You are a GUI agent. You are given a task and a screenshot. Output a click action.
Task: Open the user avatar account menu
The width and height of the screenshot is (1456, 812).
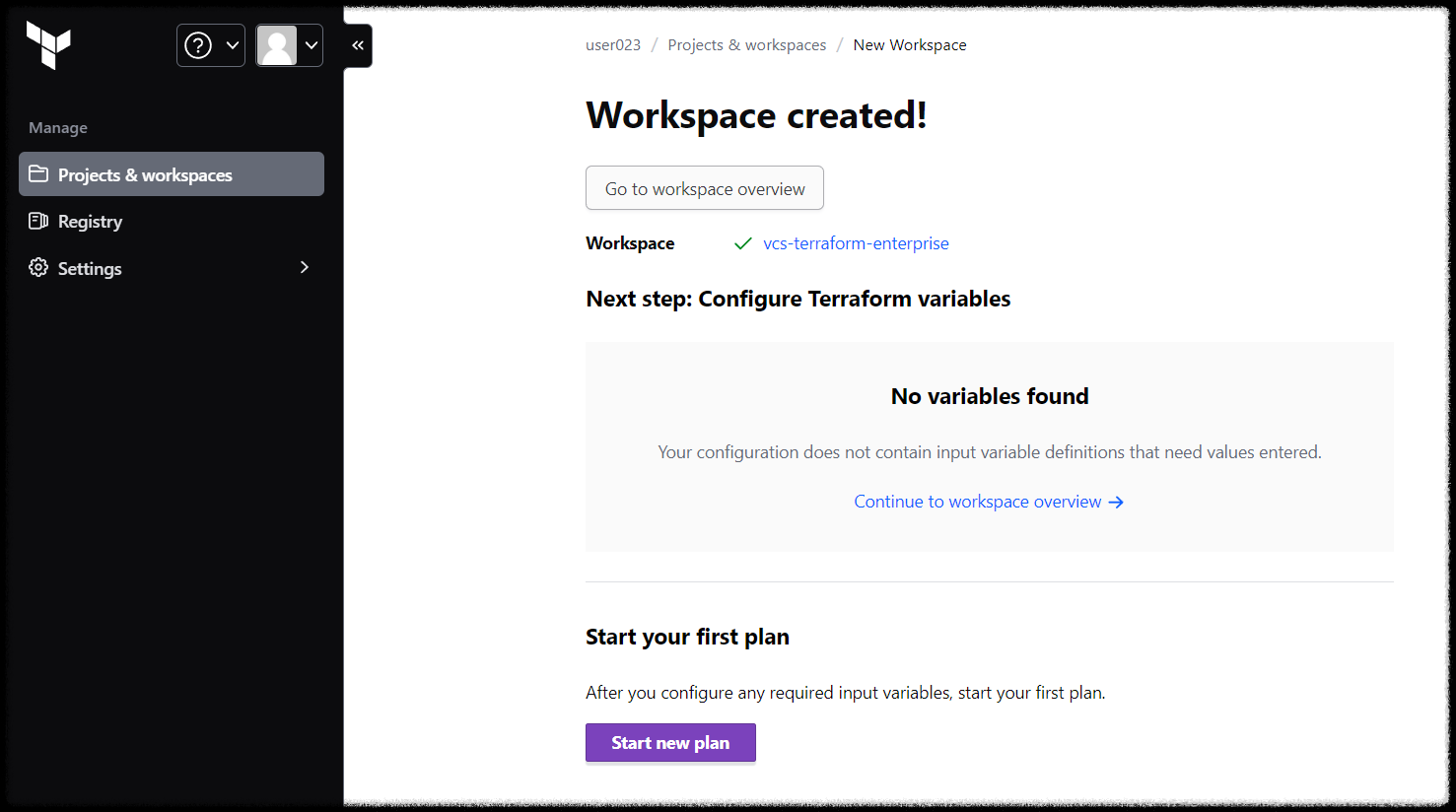(x=290, y=45)
